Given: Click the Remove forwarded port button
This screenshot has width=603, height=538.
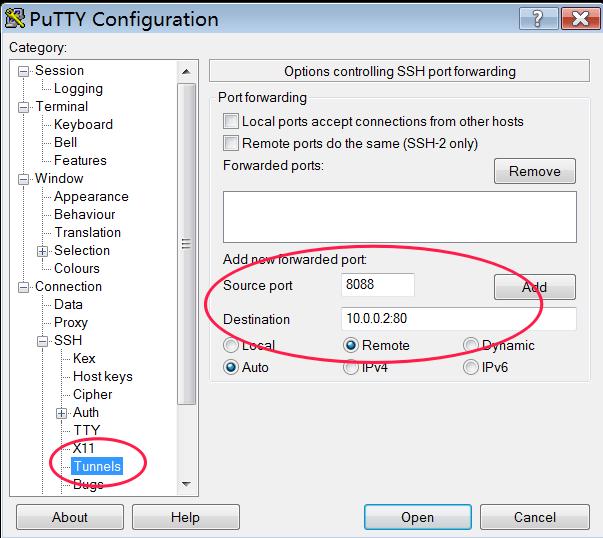Looking at the screenshot, I should coord(535,171).
